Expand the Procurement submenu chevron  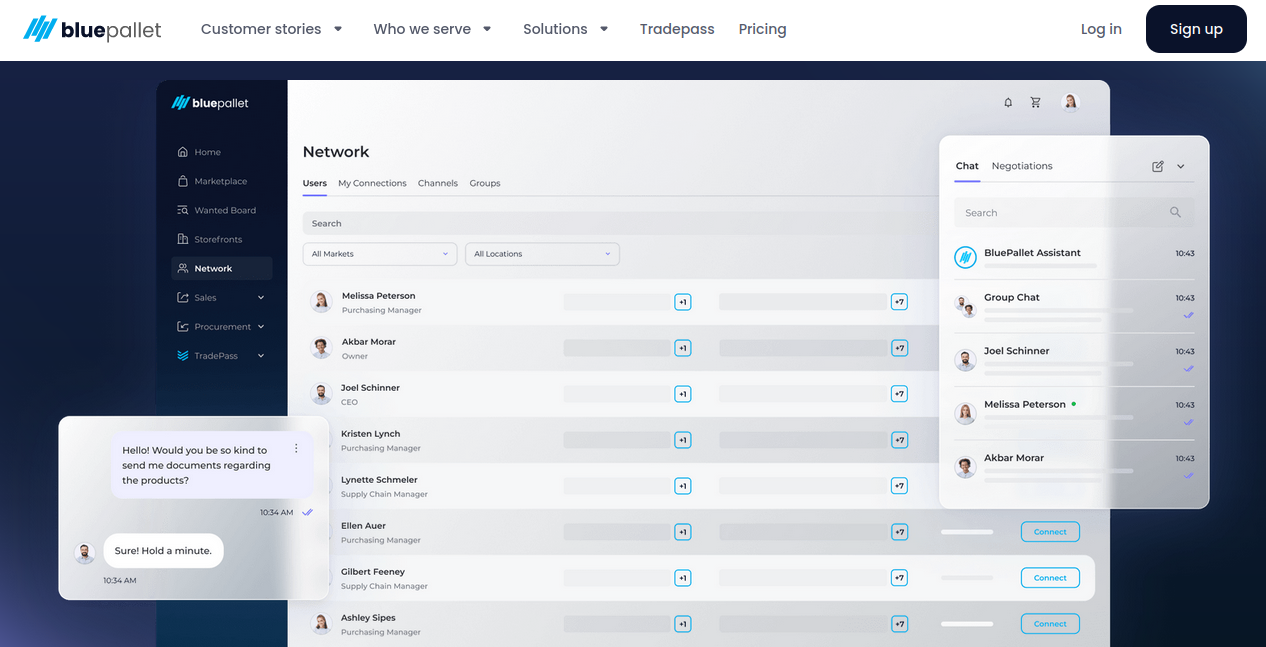click(x=261, y=326)
